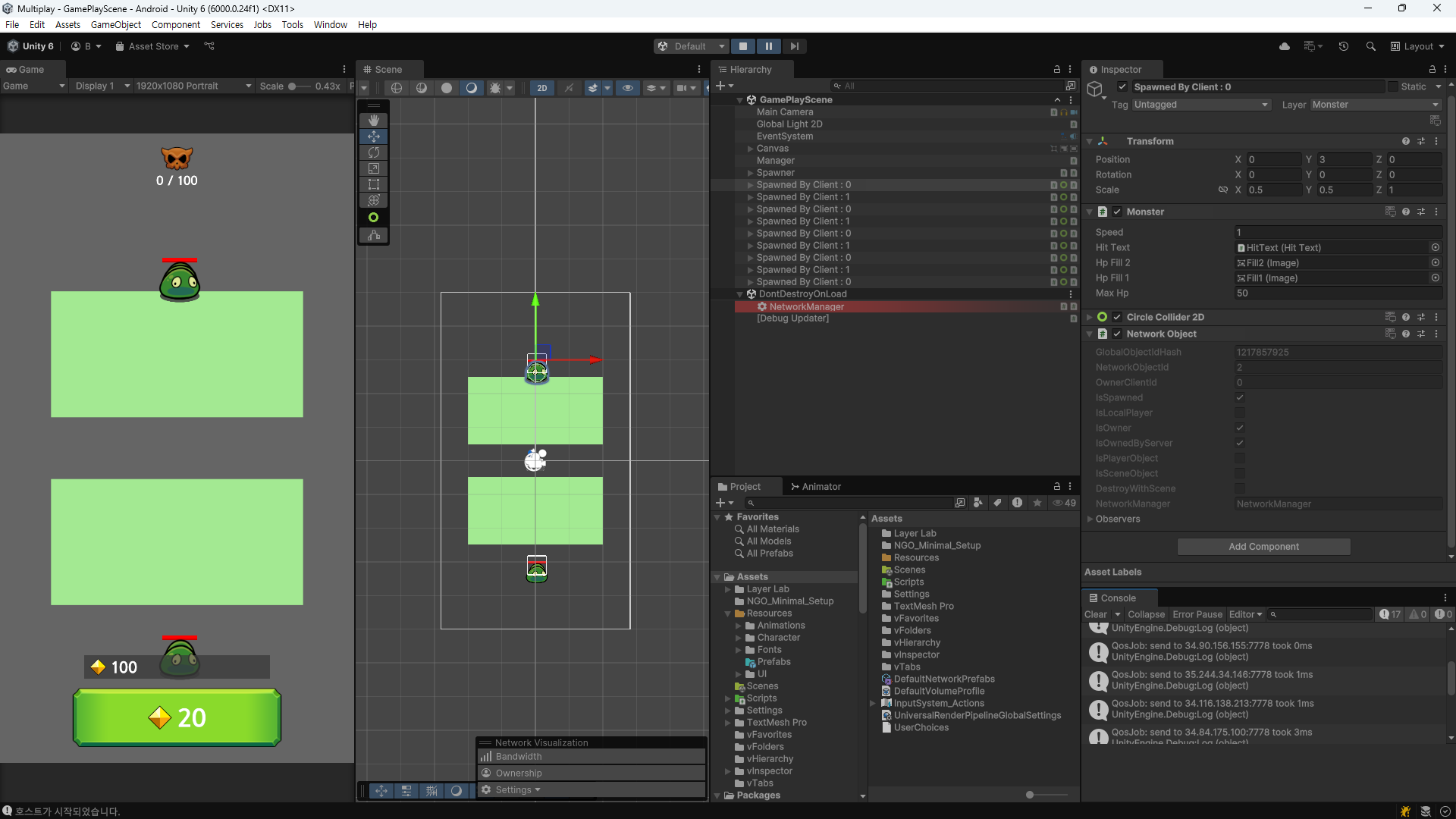
Task: Open the Undo History icon
Action: click(x=1344, y=46)
